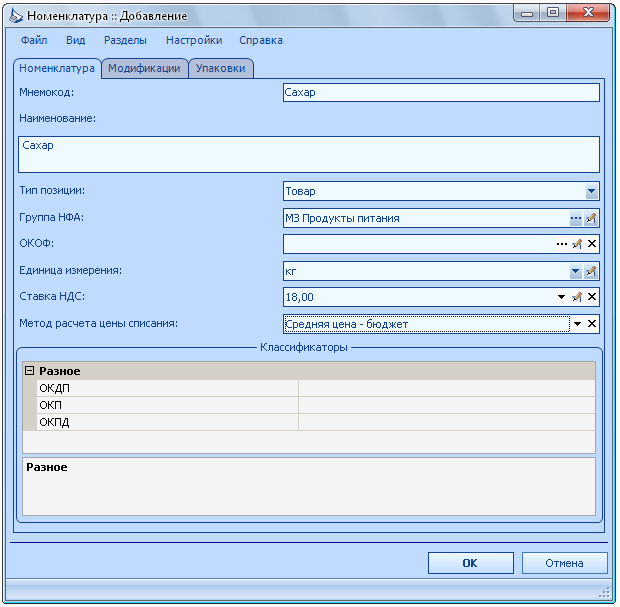Screen dimensions: 620x607
Task: Open the Вид menu
Action: coord(76,40)
